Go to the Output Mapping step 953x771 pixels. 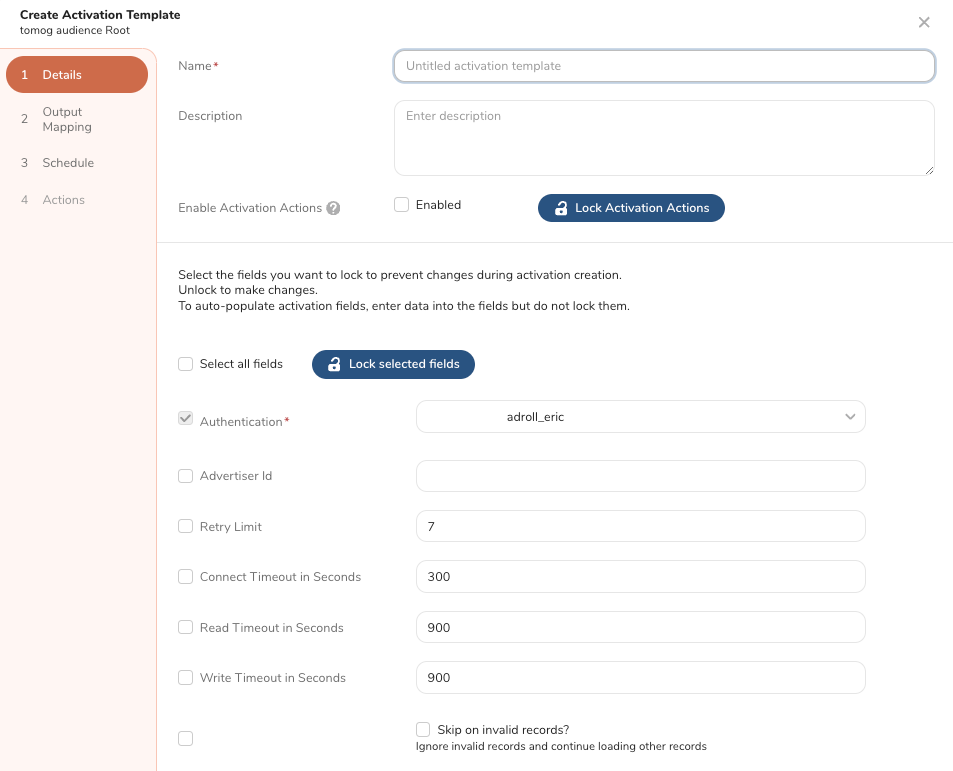67,119
